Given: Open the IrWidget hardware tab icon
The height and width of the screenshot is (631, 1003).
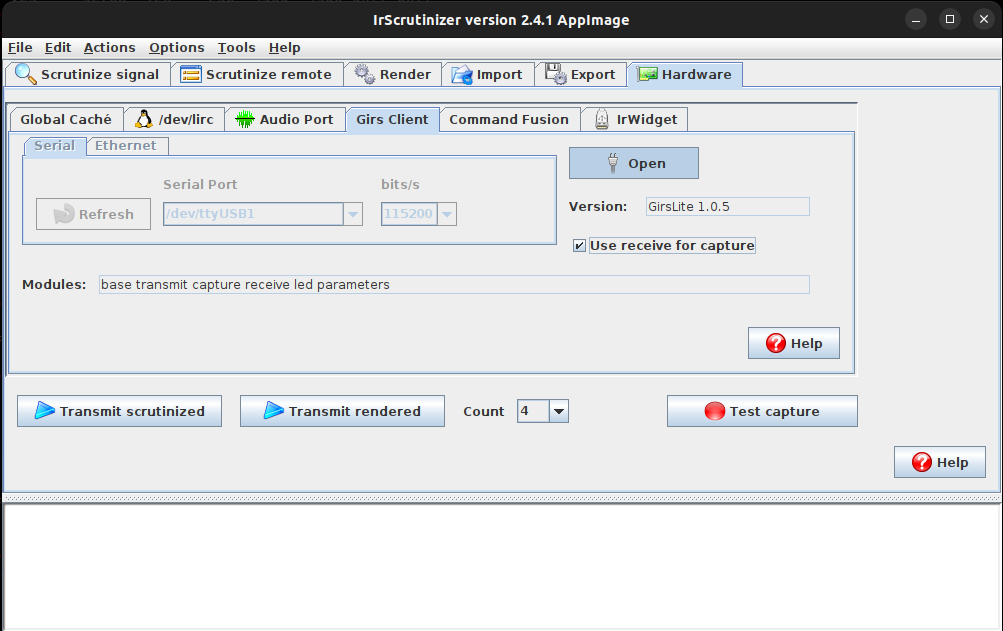Looking at the screenshot, I should pos(602,119).
